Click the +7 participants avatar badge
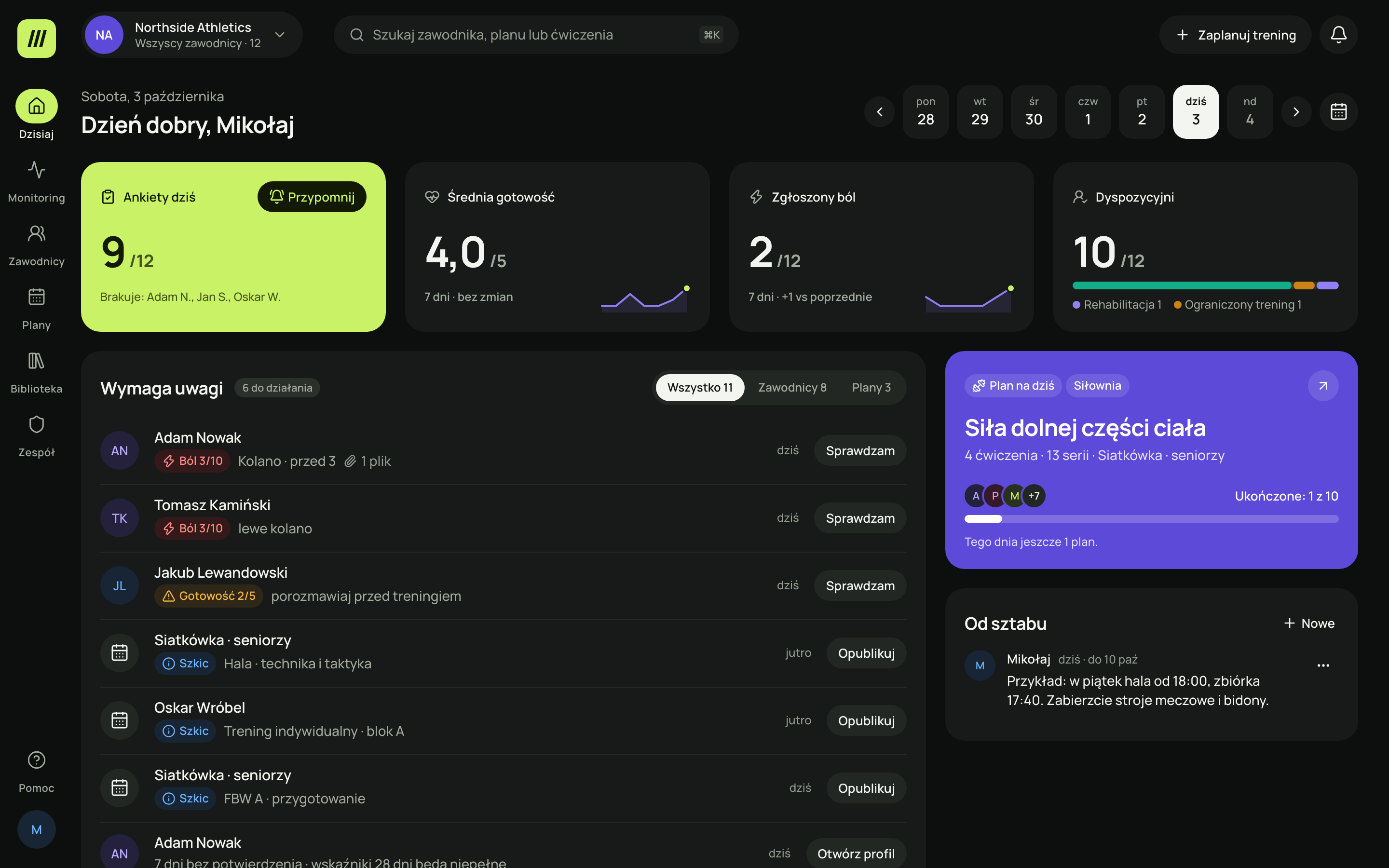Viewport: 1389px width, 868px height. tap(1034, 496)
